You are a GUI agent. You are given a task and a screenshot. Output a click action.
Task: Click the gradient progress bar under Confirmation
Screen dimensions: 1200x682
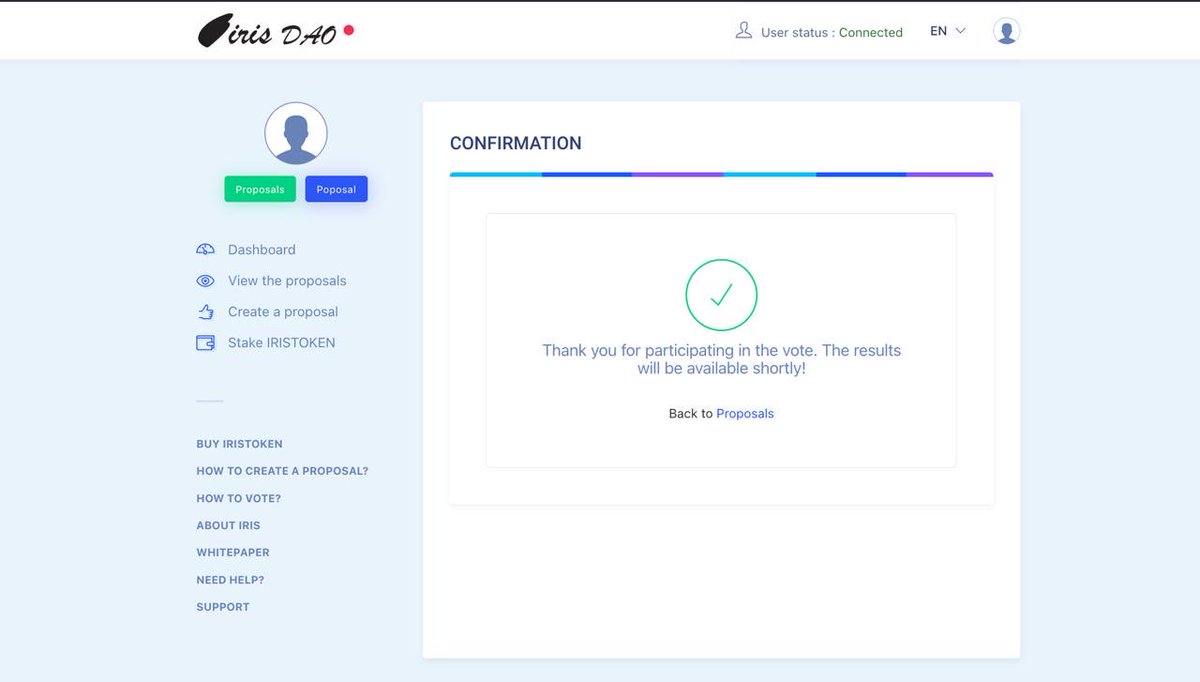click(x=721, y=174)
